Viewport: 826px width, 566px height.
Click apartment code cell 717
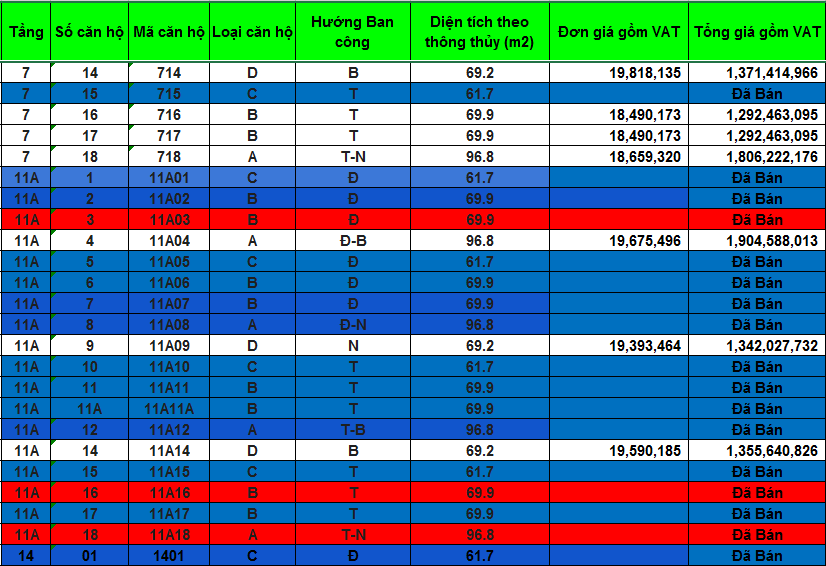[x=169, y=135]
